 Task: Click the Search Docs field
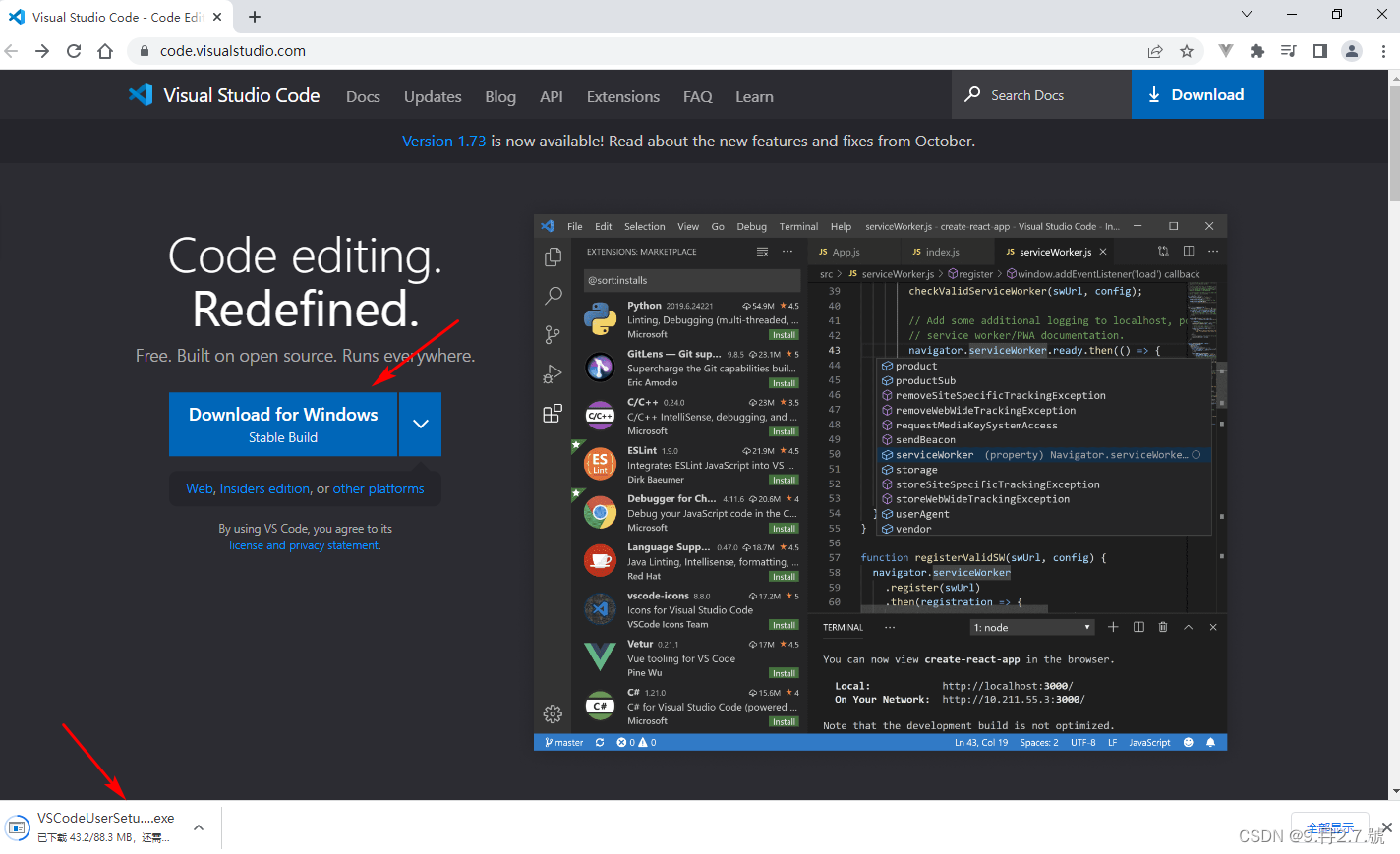1041,95
